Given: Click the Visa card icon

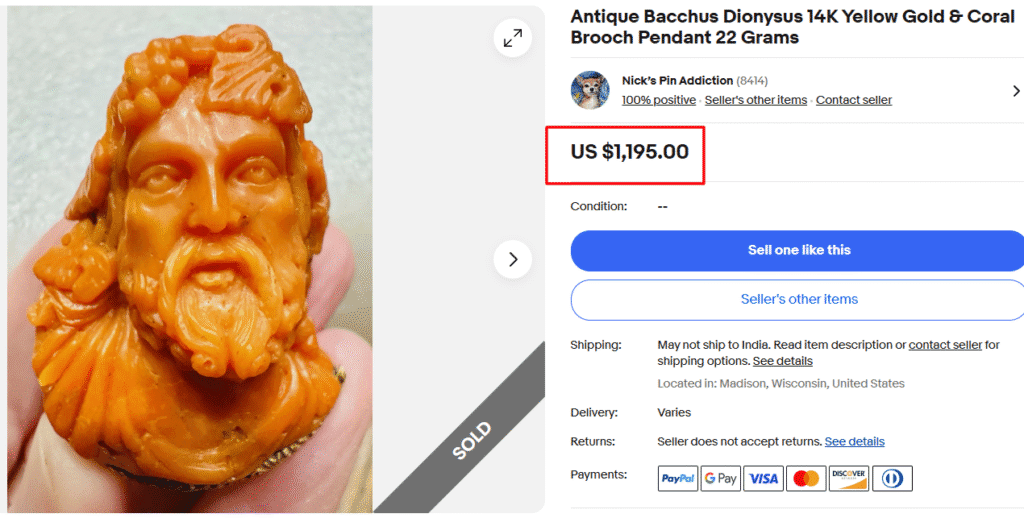Looking at the screenshot, I should click(763, 478).
